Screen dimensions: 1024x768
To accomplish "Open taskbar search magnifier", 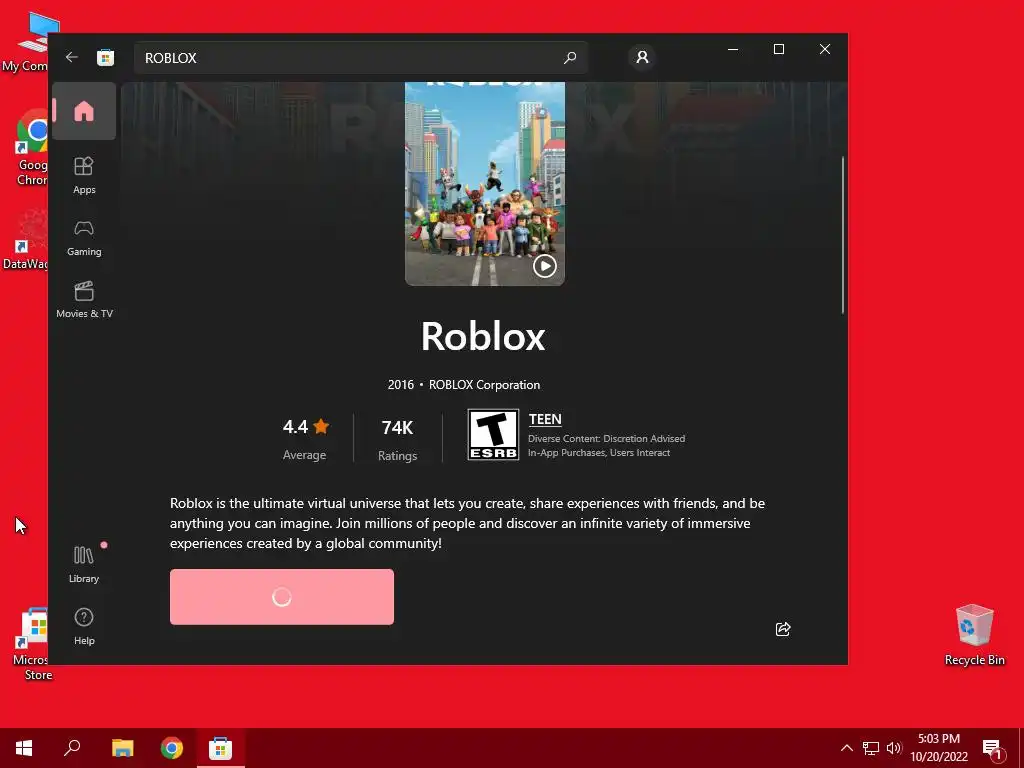I will click(x=72, y=748).
